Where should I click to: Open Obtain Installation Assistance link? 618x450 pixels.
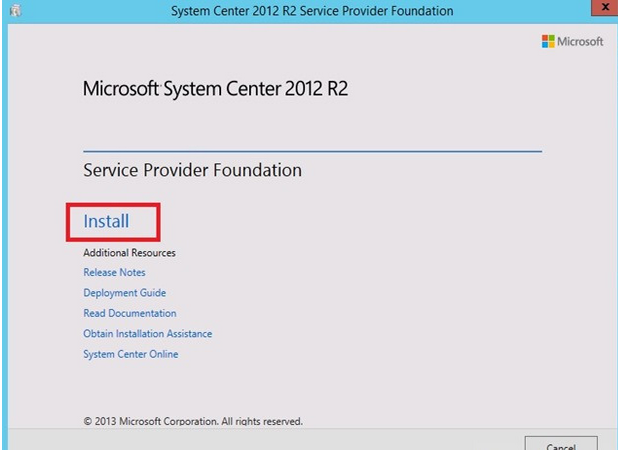(x=147, y=334)
